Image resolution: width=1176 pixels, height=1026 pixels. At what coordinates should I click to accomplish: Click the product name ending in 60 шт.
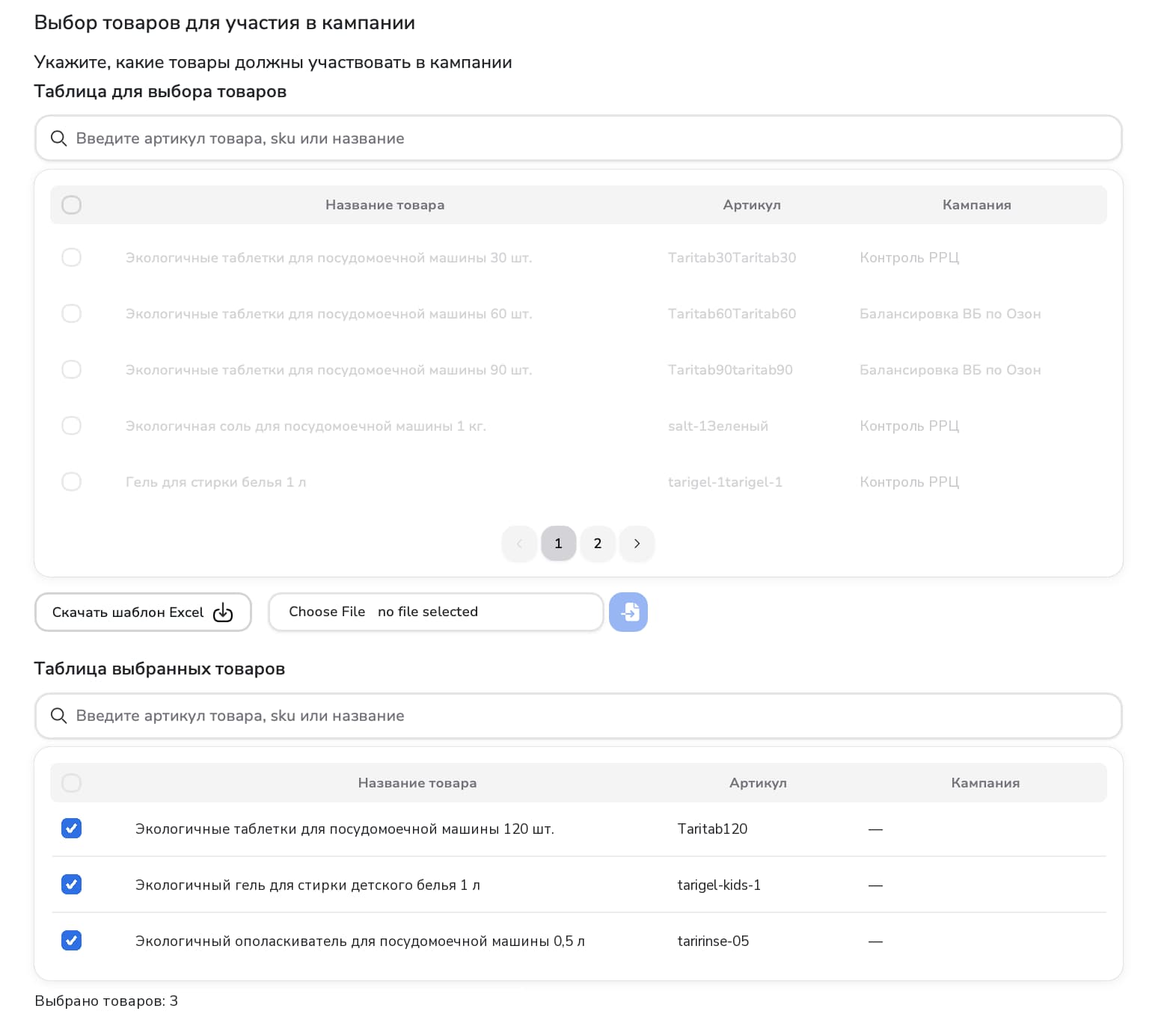click(x=329, y=314)
